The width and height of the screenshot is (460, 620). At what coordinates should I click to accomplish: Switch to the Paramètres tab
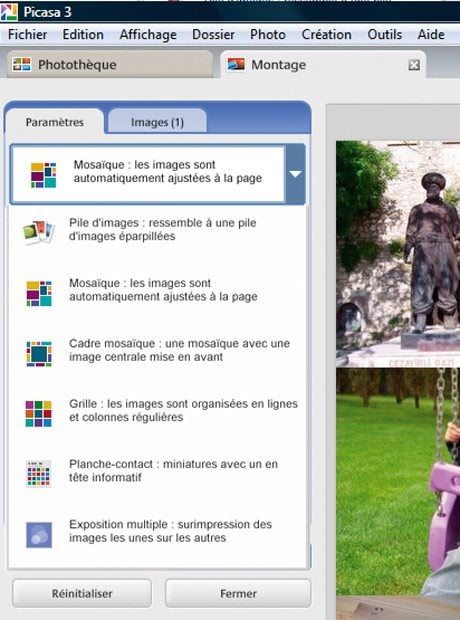pyautogui.click(x=55, y=122)
